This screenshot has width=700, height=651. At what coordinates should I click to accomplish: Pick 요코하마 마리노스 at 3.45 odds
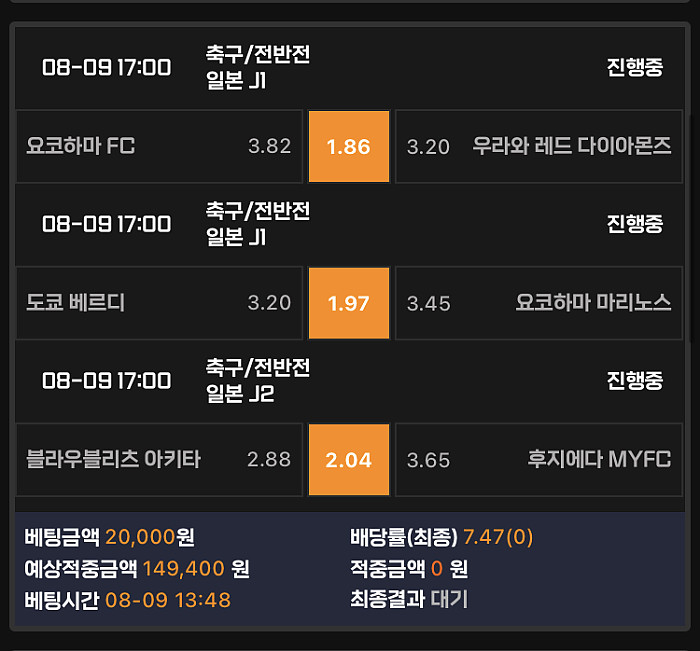(x=539, y=303)
